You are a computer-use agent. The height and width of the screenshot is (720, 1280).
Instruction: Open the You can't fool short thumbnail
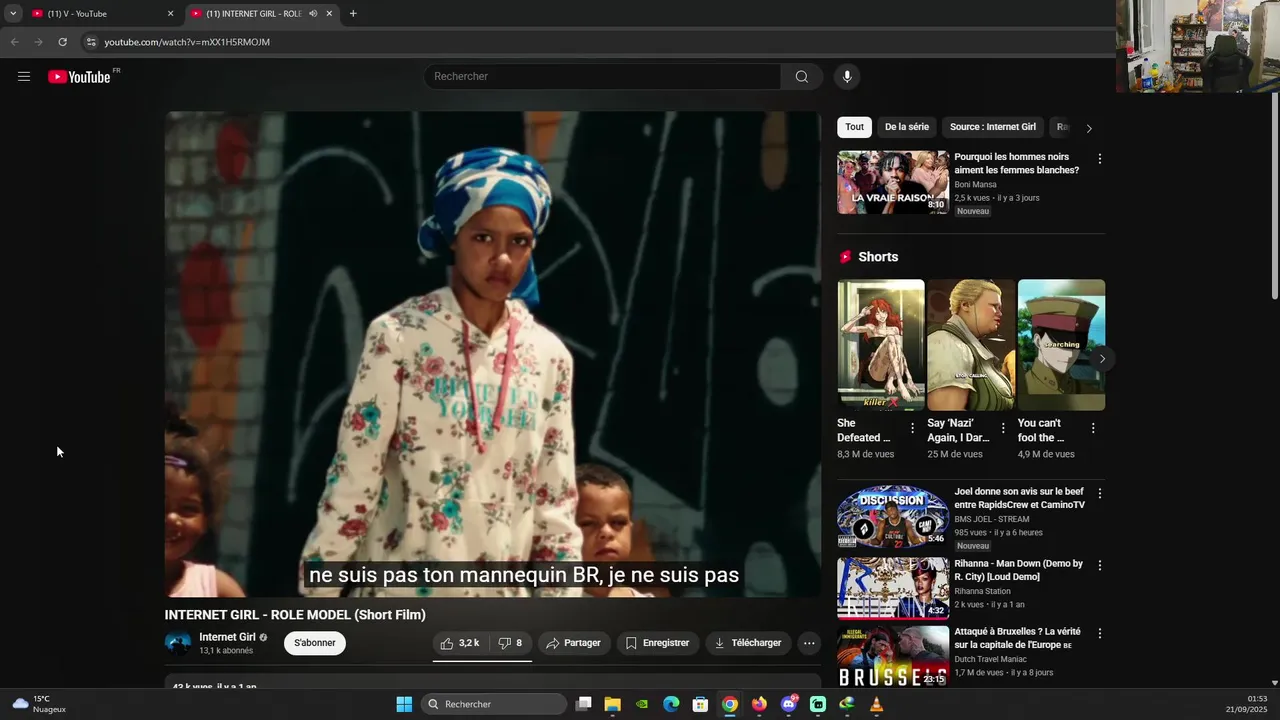[1061, 345]
